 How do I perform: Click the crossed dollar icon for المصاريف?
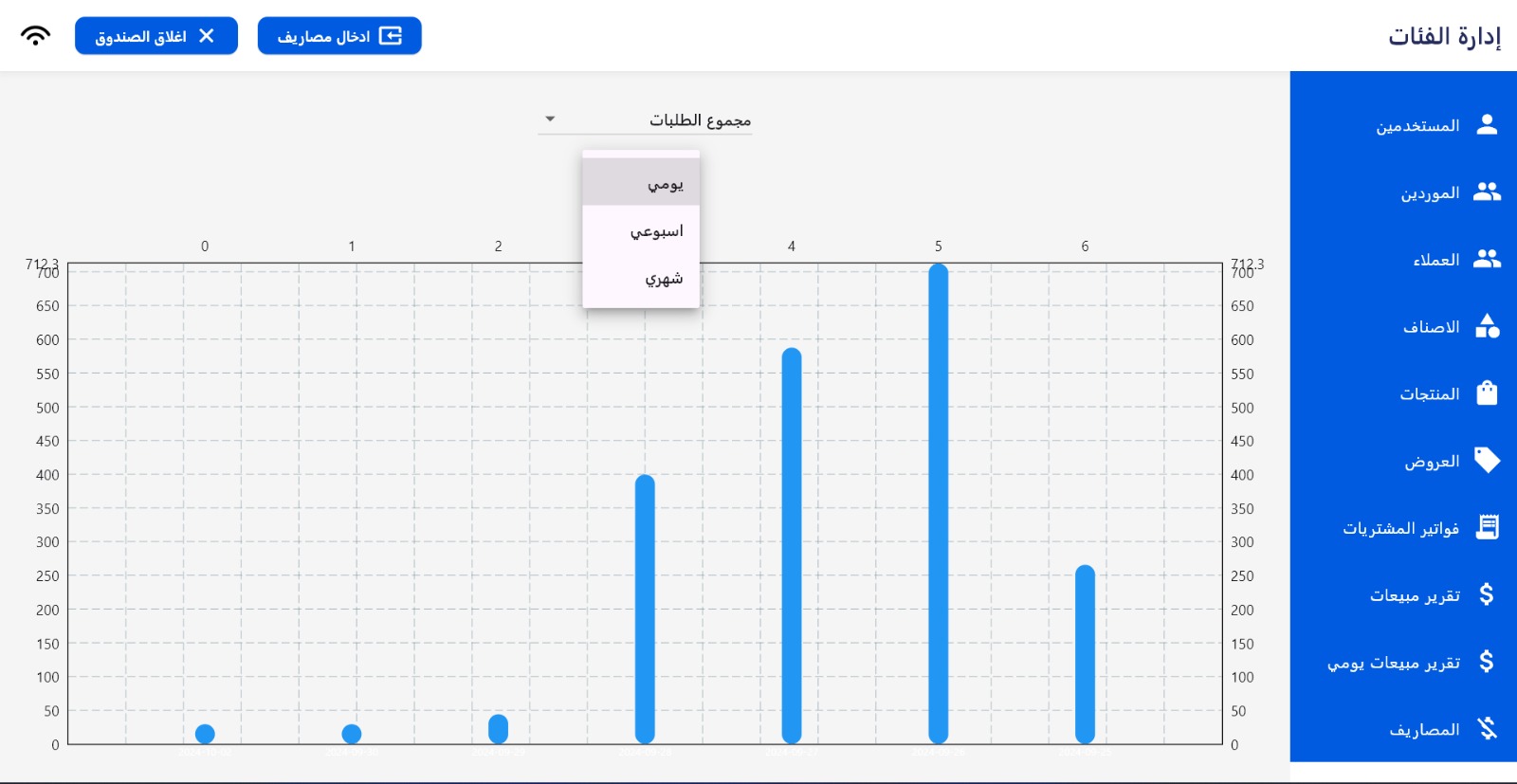click(x=1487, y=728)
